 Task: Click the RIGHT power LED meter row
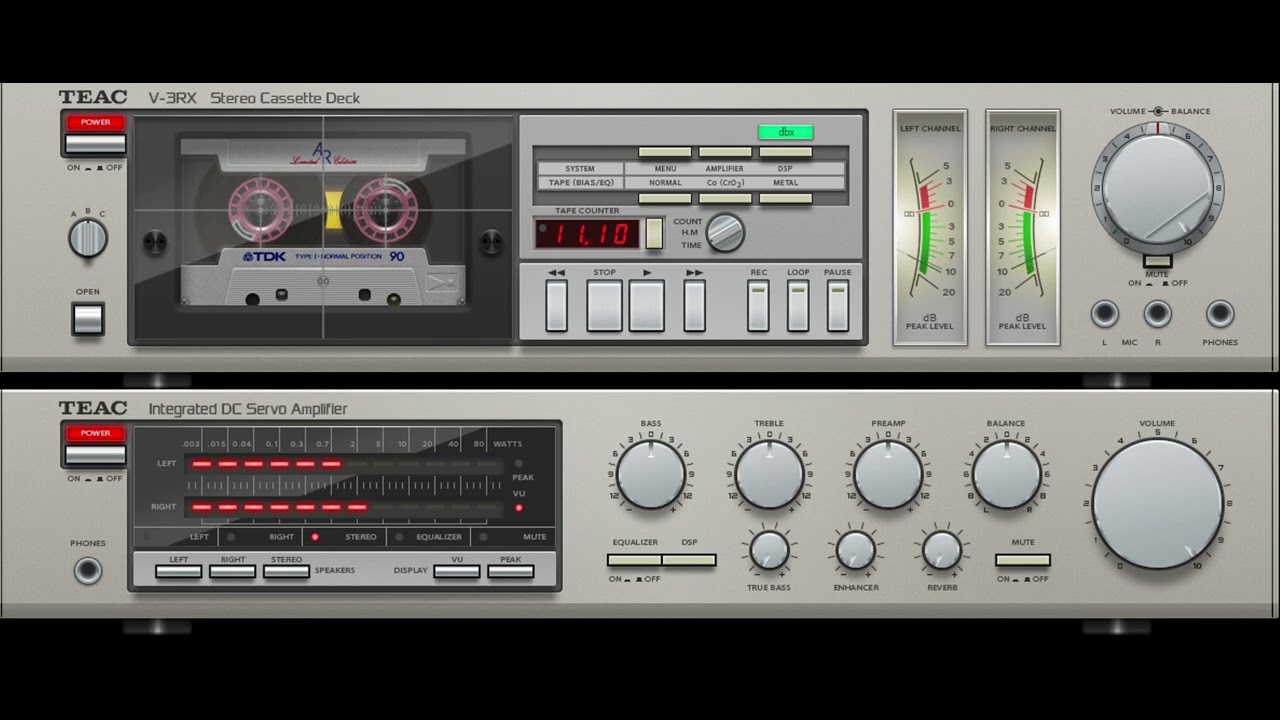[345, 507]
